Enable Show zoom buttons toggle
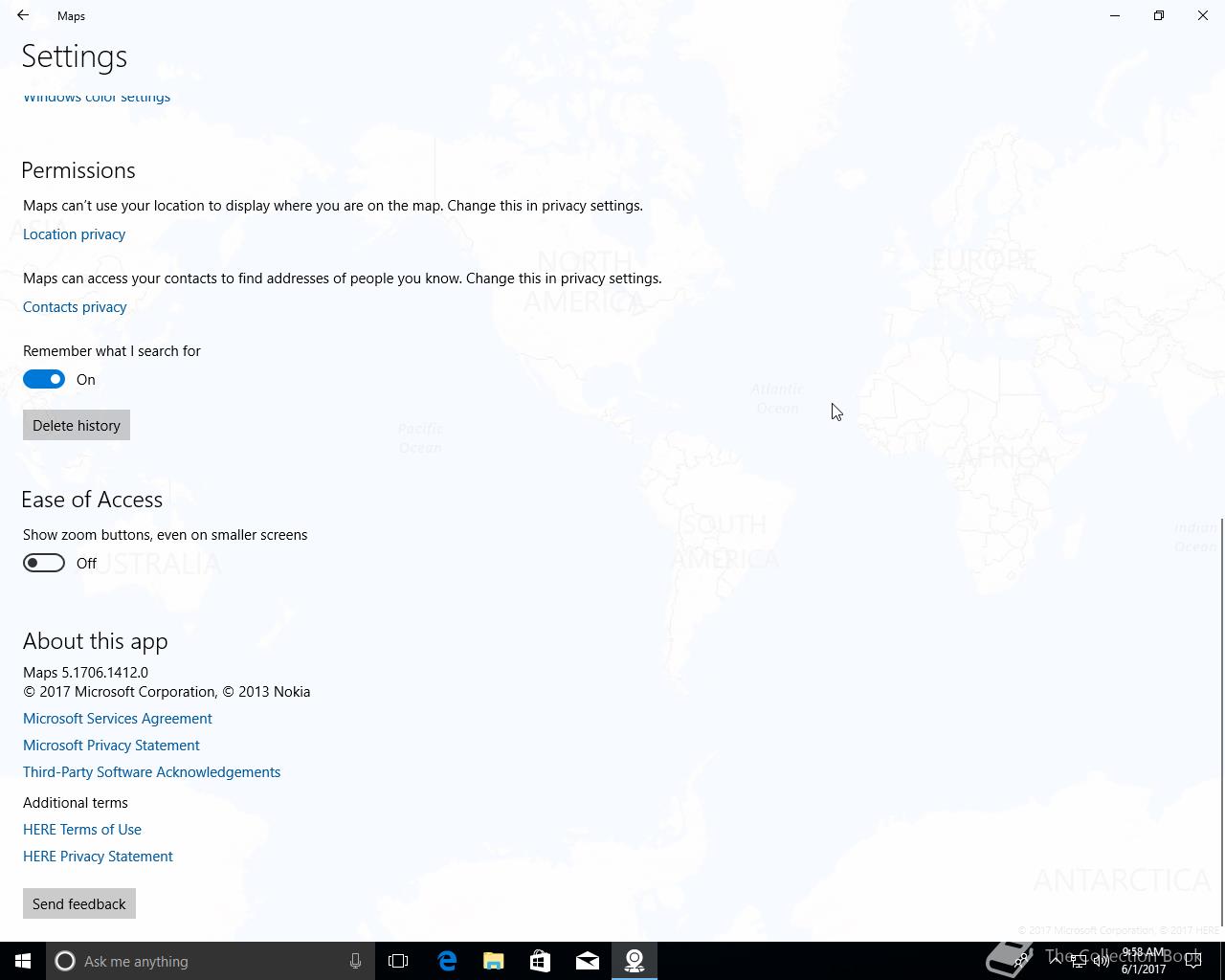The width and height of the screenshot is (1225, 980). click(x=44, y=564)
